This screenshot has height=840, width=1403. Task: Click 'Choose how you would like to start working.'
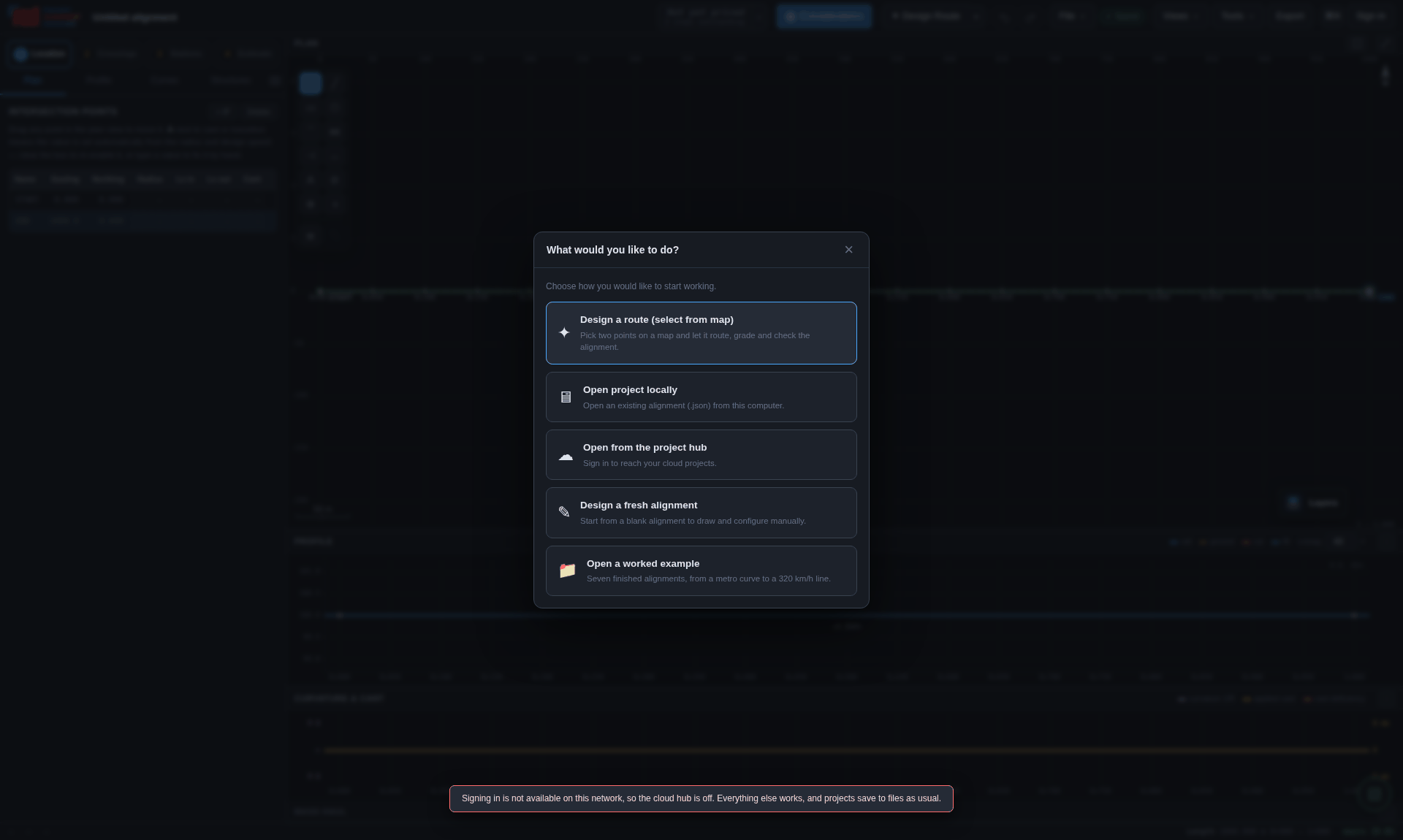631,286
